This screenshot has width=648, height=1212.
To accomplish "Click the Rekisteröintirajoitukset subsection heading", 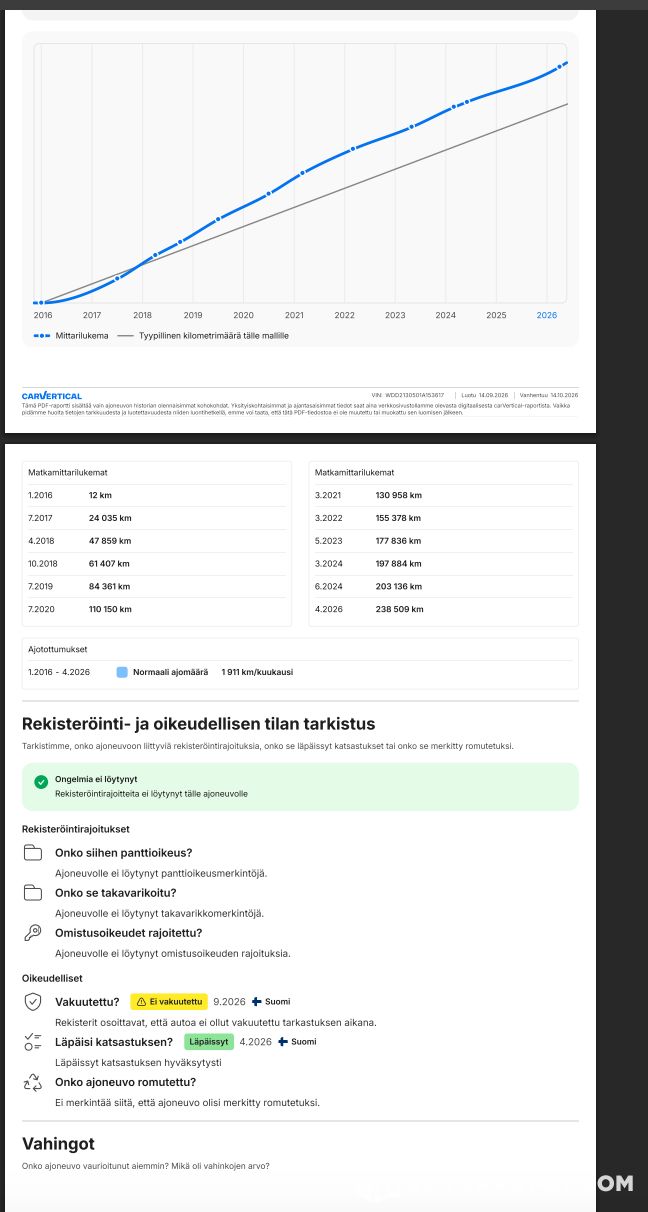I will coord(76,829).
